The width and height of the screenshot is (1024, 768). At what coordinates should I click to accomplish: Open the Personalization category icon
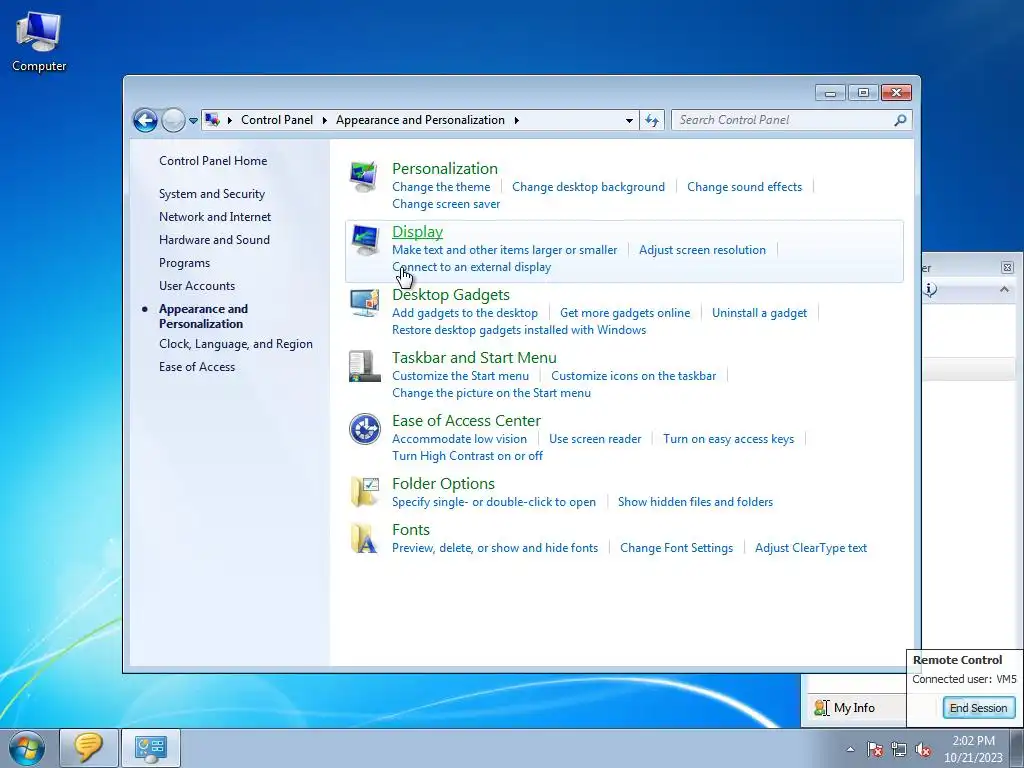pyautogui.click(x=364, y=176)
